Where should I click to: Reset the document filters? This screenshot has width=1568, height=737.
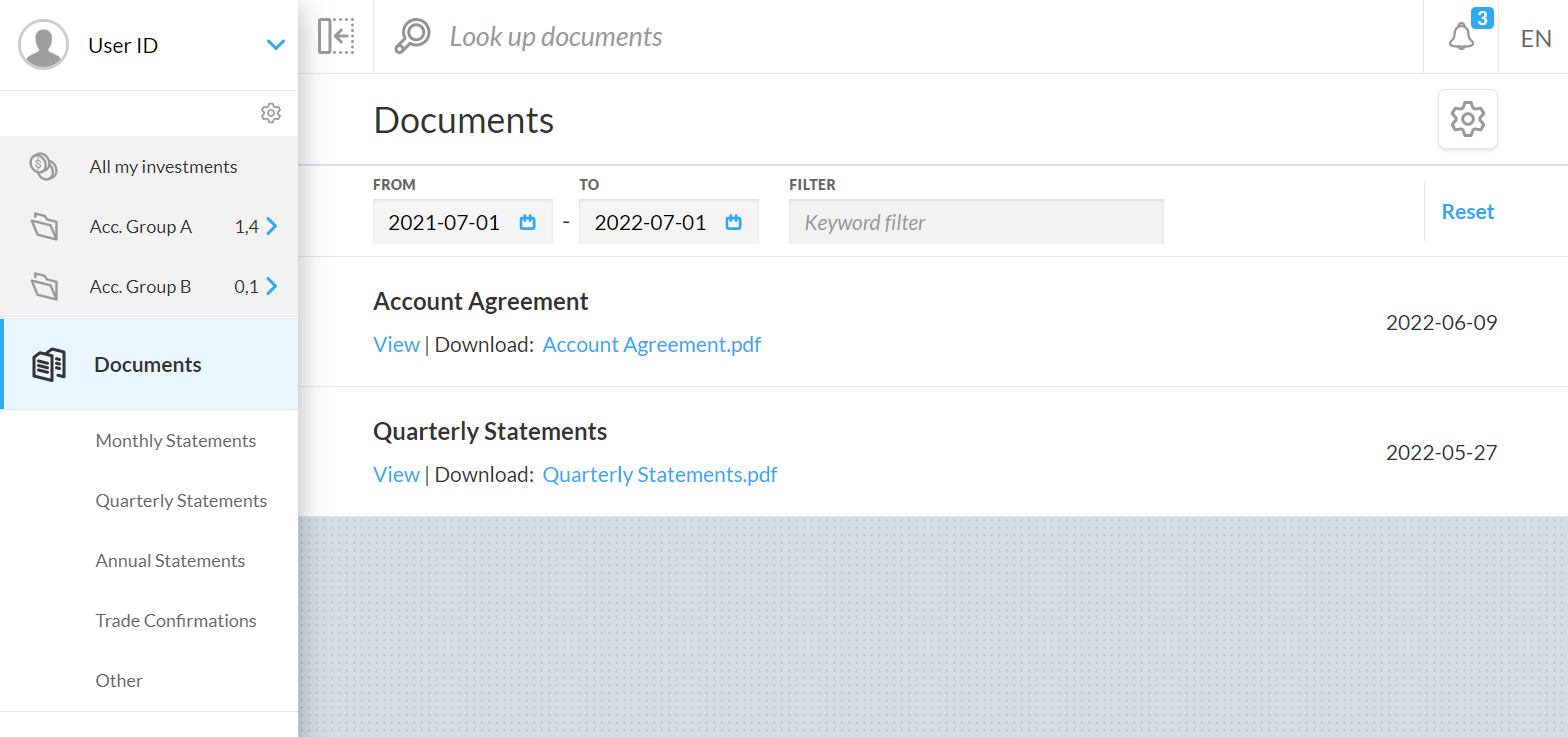(1467, 212)
